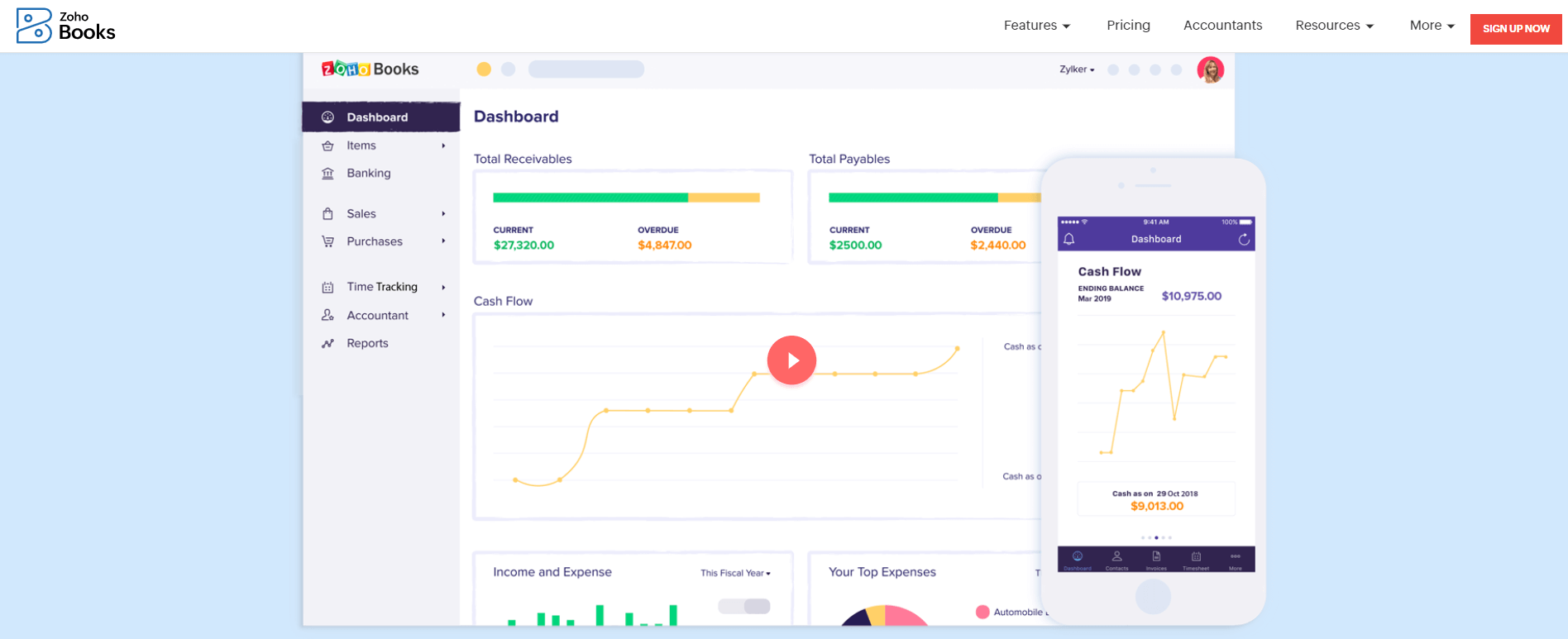
Task: Expand the Resources dropdown
Action: pos(1335,26)
